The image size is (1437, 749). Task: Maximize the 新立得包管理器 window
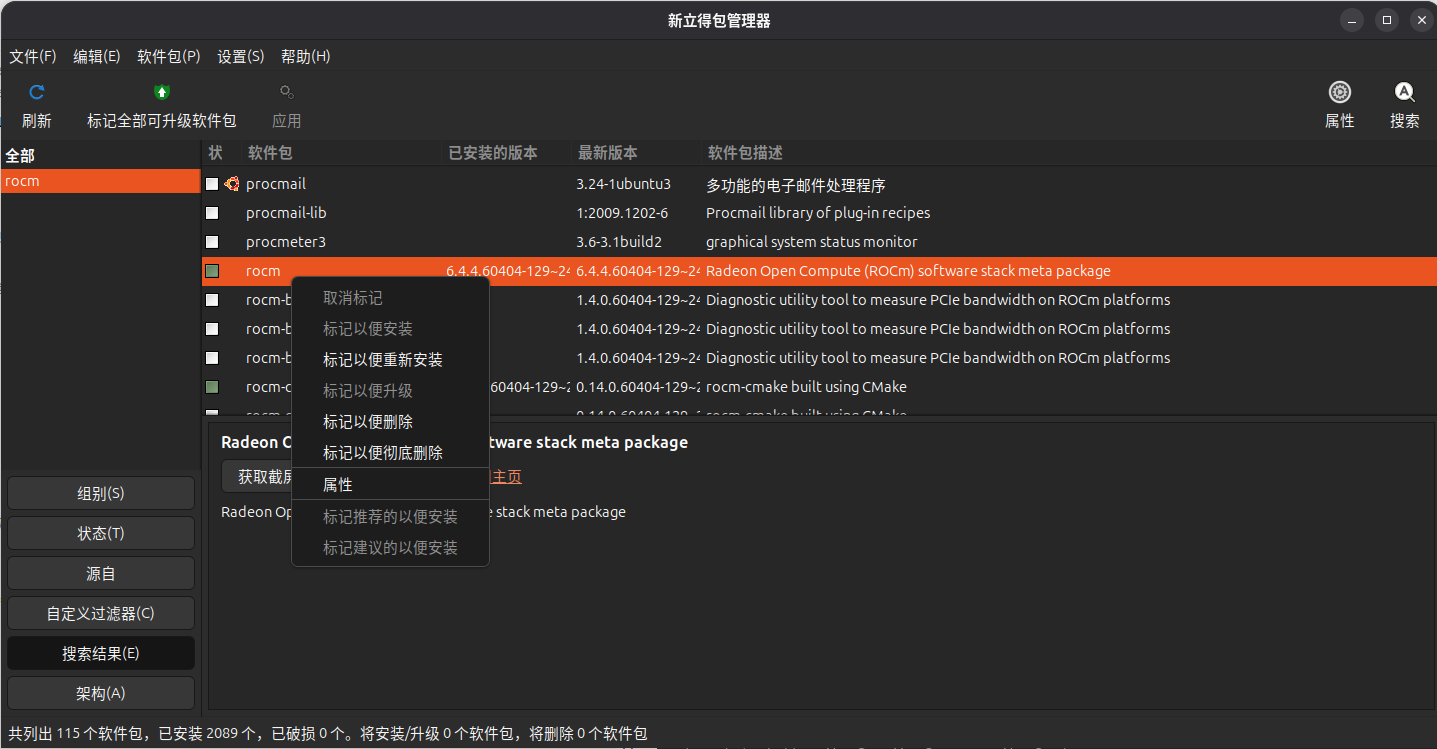pos(1386,19)
